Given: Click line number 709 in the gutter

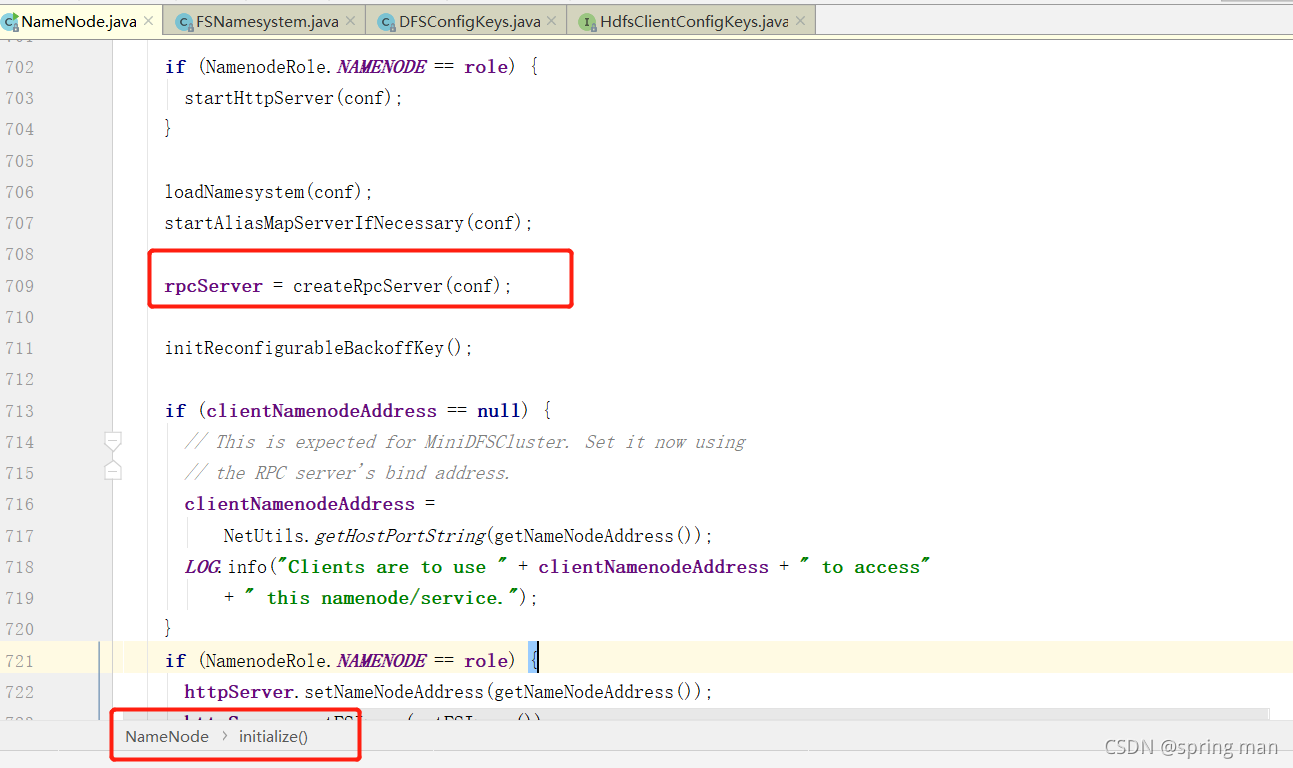Looking at the screenshot, I should pos(20,286).
